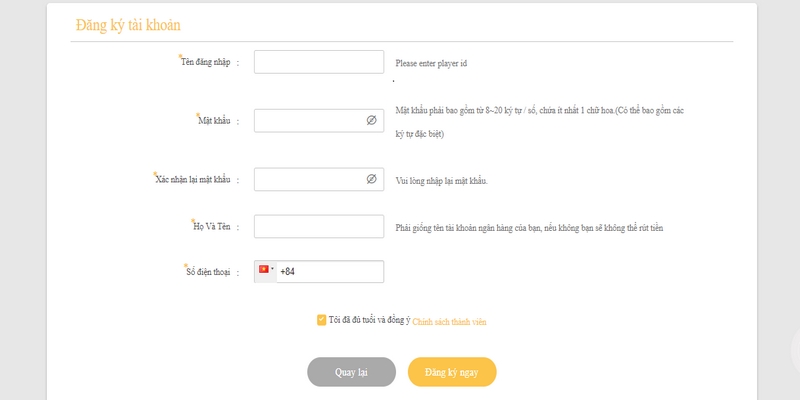Click the Tôi đã đủ tuổi và đồng ý text
Image resolution: width=800 pixels, height=400 pixels.
[x=369, y=321]
